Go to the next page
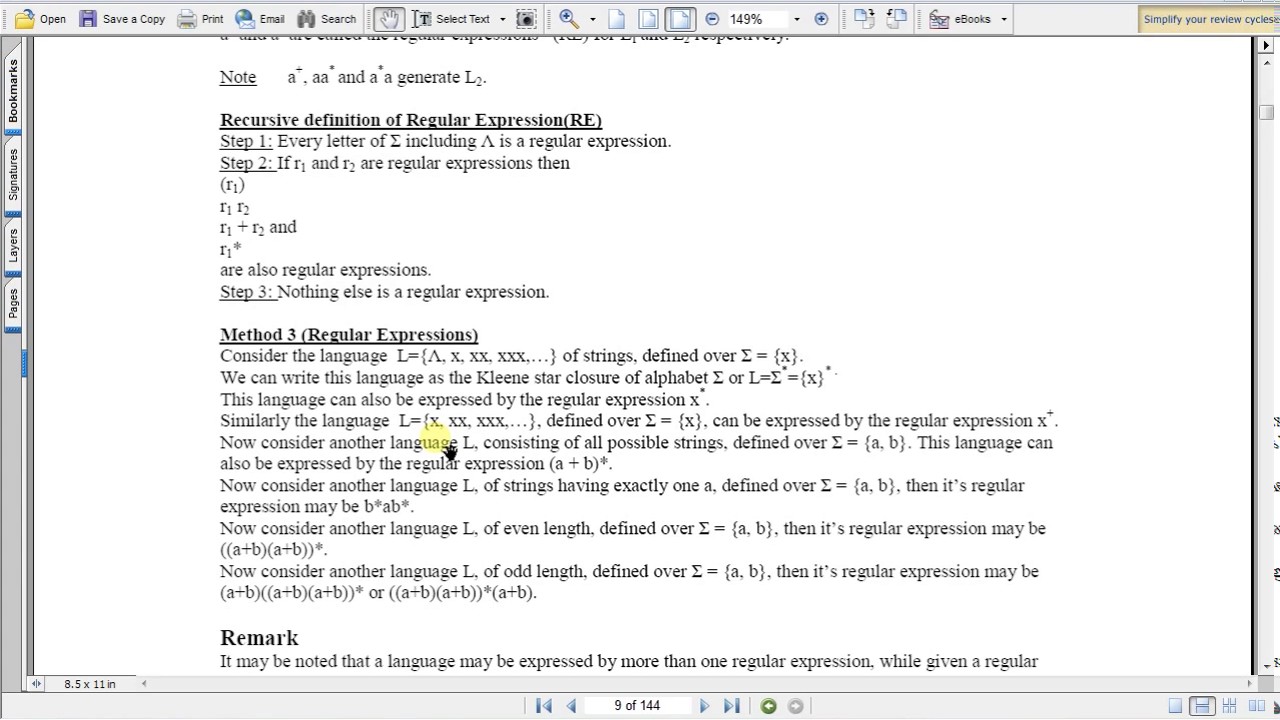The height and width of the screenshot is (720, 1280). click(x=704, y=706)
